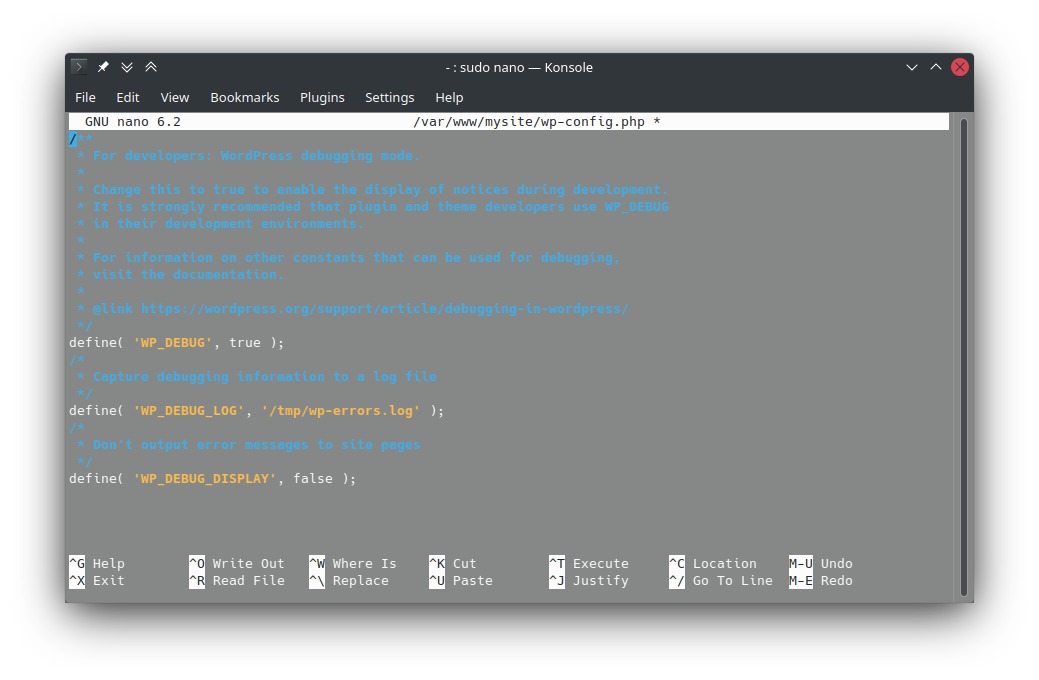Click the comment 'in their development environments.'
Image resolution: width=1039 pixels, height=680 pixels.
pyautogui.click(x=229, y=223)
